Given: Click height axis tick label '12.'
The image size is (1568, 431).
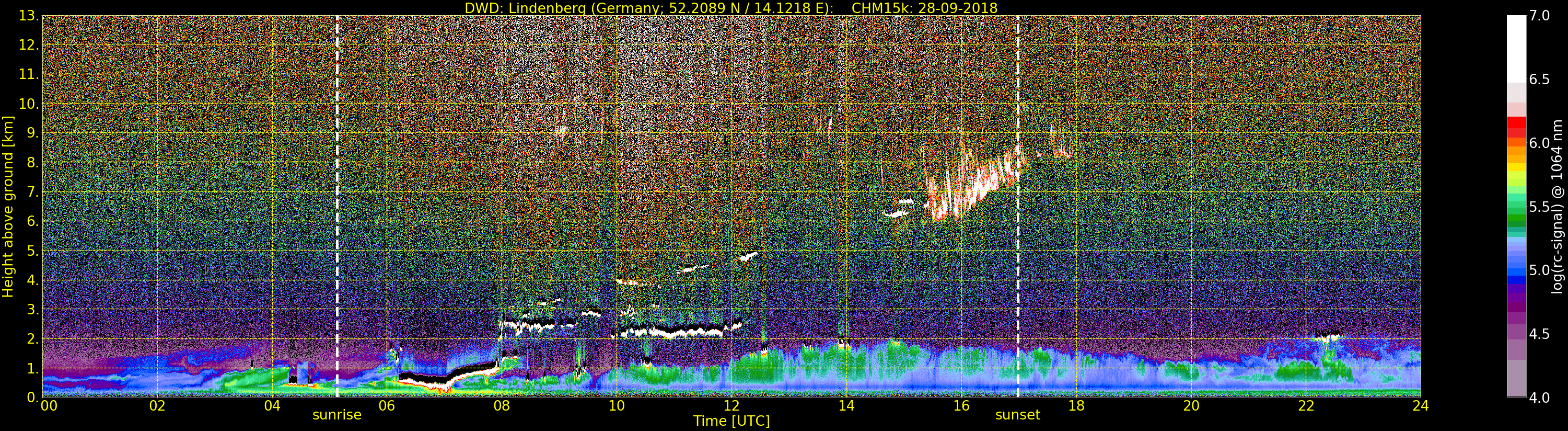Looking at the screenshot, I should pyautogui.click(x=29, y=45).
